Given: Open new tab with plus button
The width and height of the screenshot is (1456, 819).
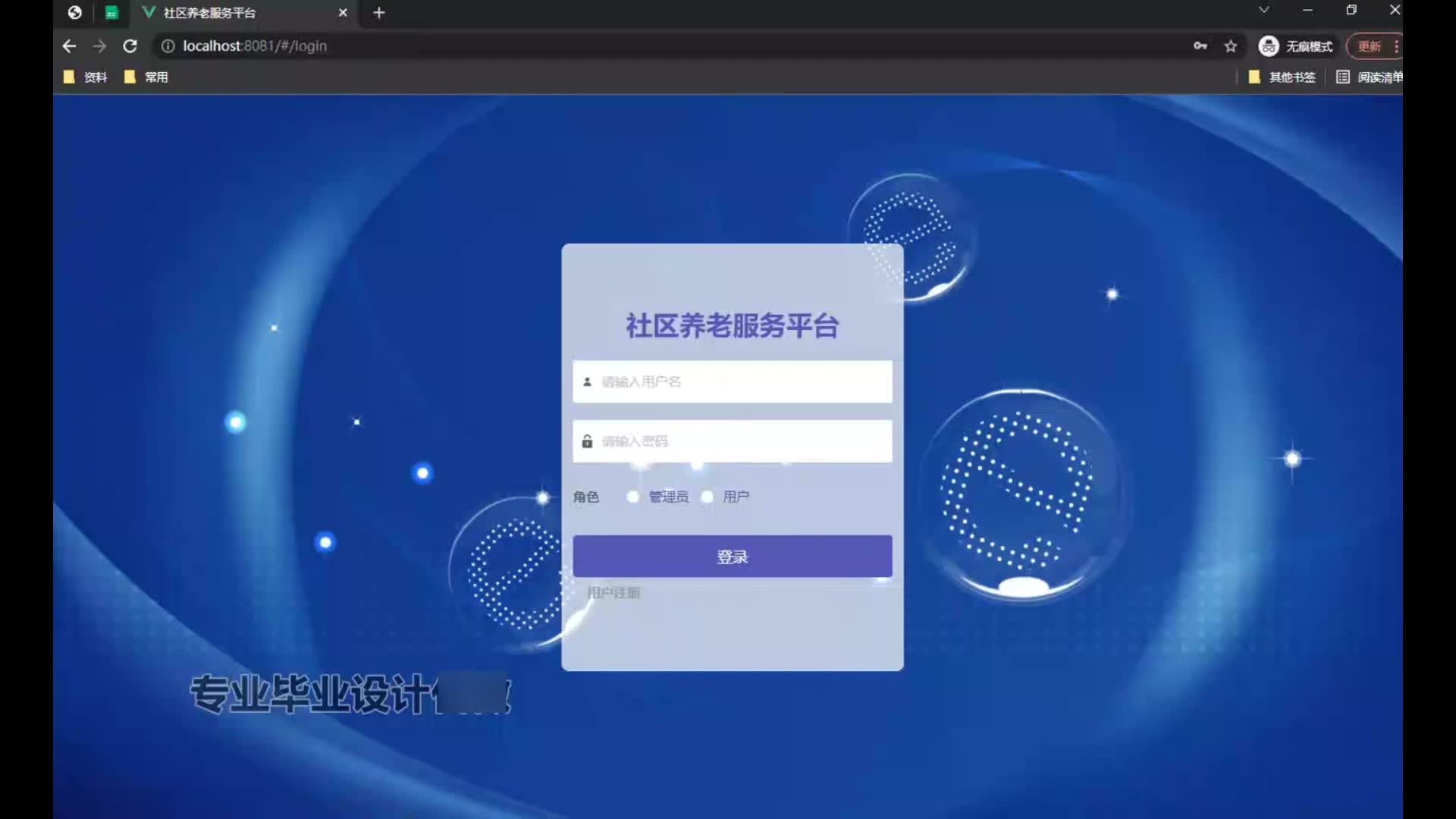Looking at the screenshot, I should [379, 13].
